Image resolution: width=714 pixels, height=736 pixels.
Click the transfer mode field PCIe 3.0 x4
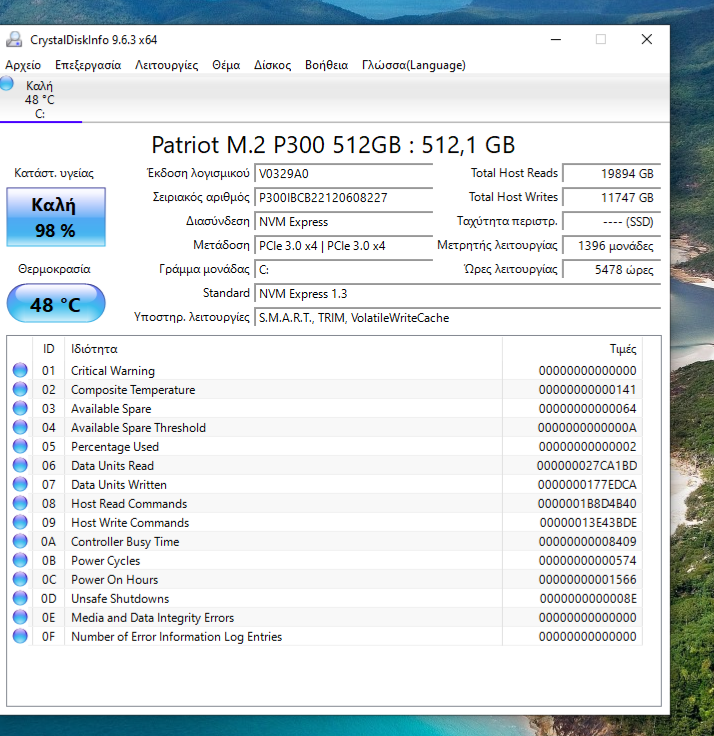click(343, 245)
